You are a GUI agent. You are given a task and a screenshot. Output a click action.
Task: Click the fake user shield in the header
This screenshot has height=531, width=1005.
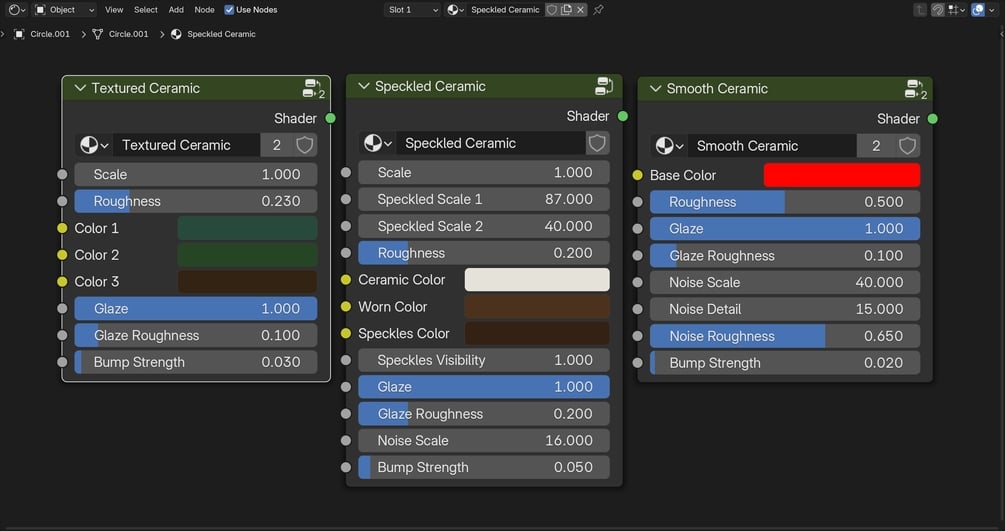[x=552, y=10]
